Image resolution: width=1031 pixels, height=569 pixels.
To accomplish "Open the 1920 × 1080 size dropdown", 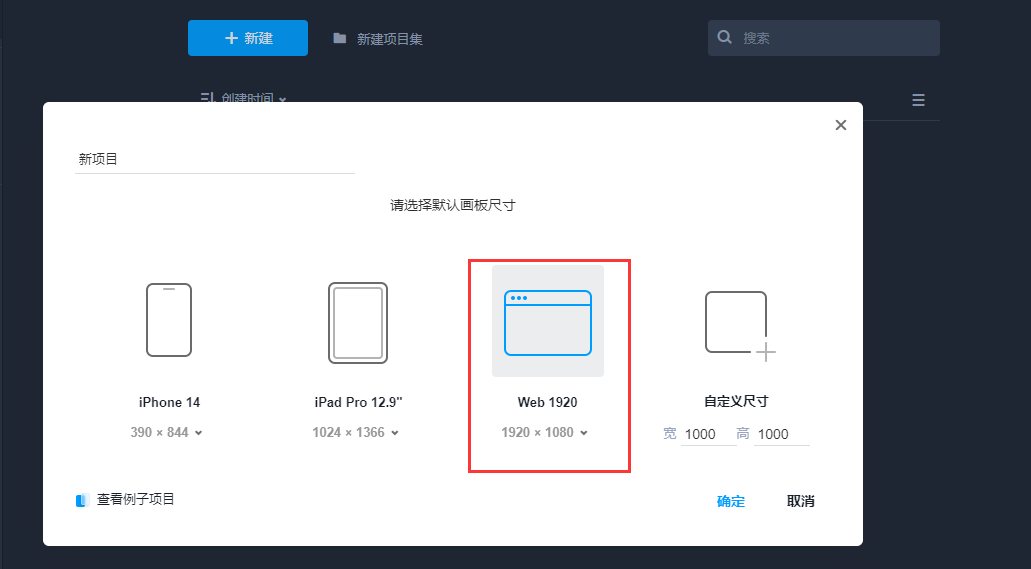I will 544,432.
